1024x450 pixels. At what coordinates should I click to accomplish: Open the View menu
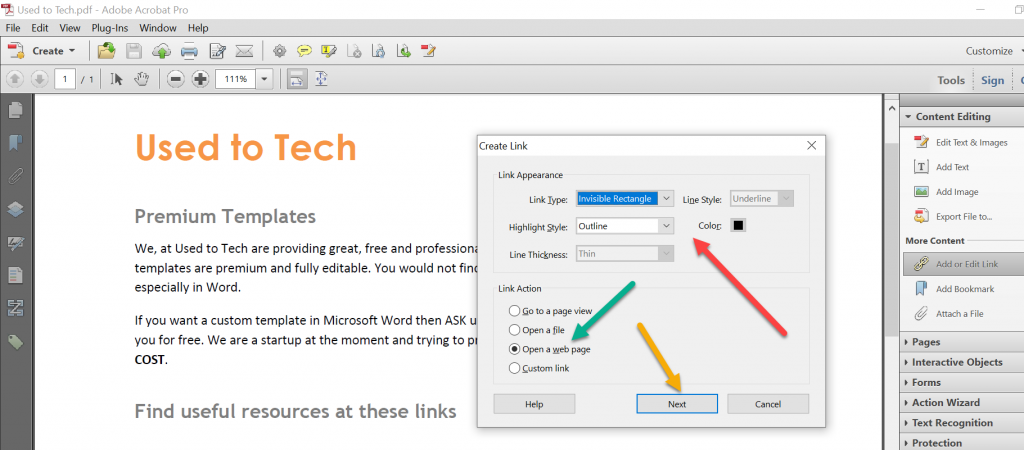pos(70,28)
